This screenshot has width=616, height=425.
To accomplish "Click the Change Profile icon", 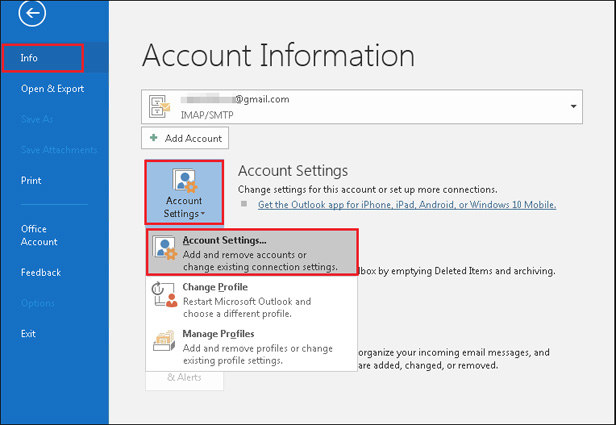I will tap(165, 295).
